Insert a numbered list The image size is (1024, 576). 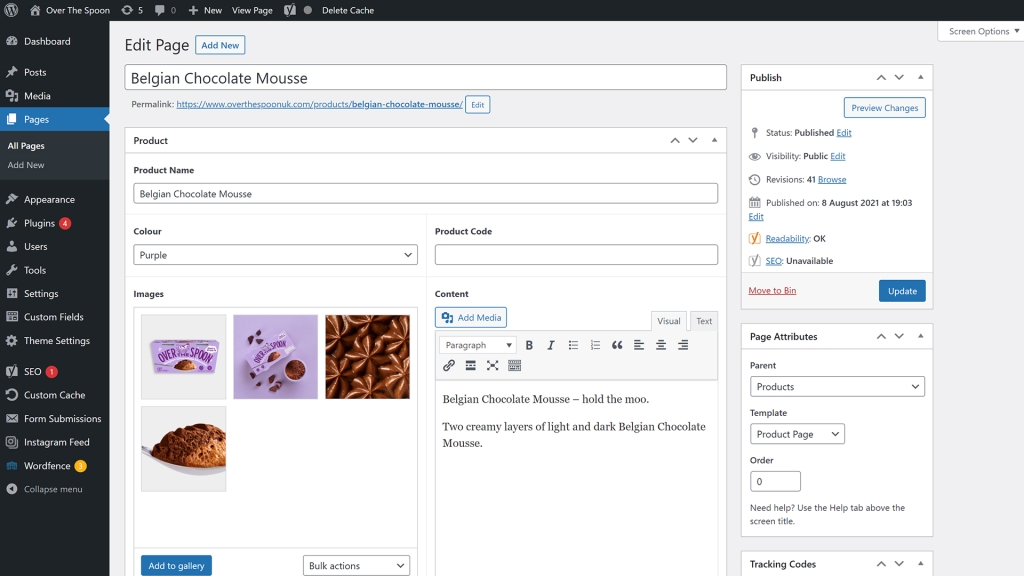(x=595, y=345)
